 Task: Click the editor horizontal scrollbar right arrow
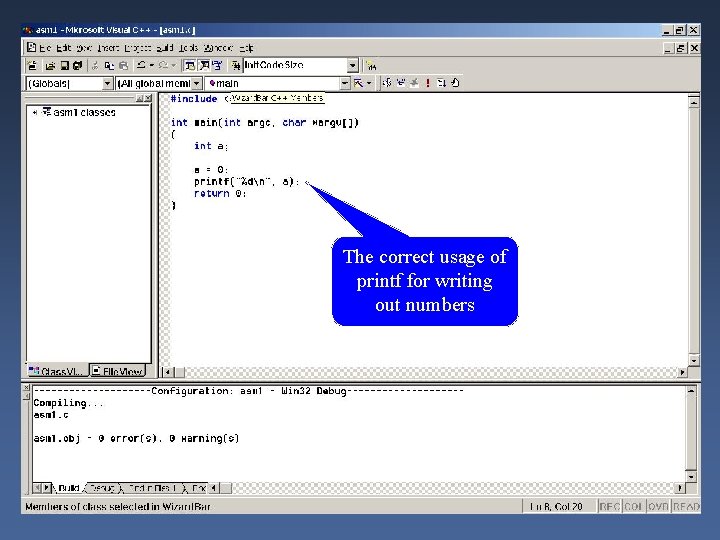682,372
